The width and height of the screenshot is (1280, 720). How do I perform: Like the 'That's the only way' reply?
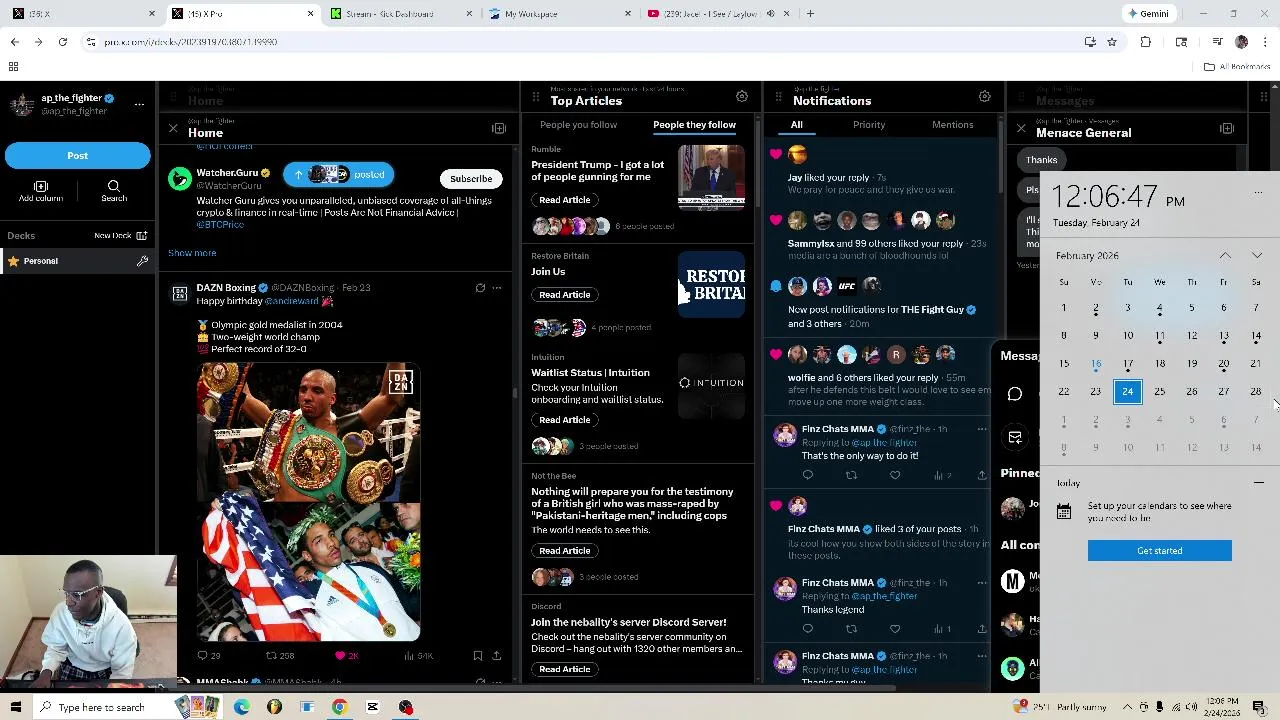[x=895, y=475]
